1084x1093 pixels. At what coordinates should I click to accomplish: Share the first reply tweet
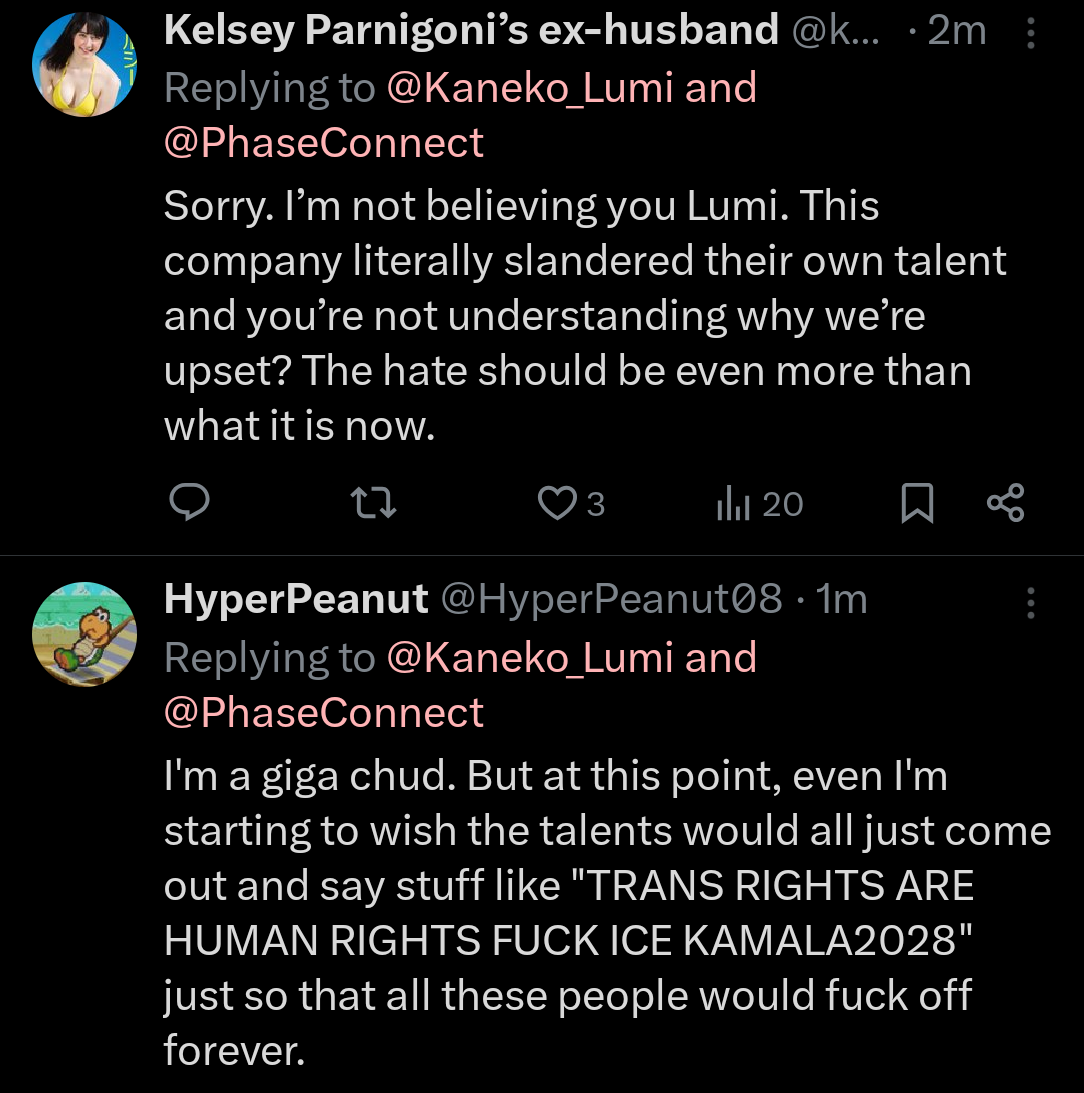coord(1005,503)
